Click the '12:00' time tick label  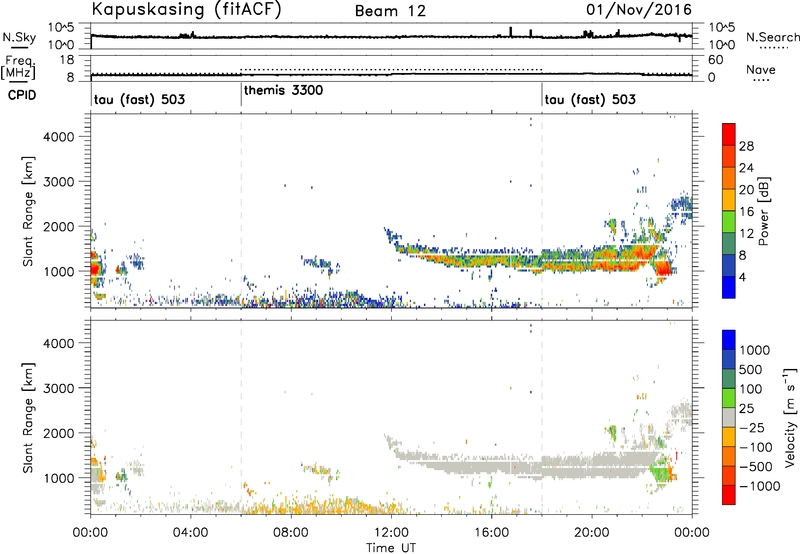click(x=391, y=533)
